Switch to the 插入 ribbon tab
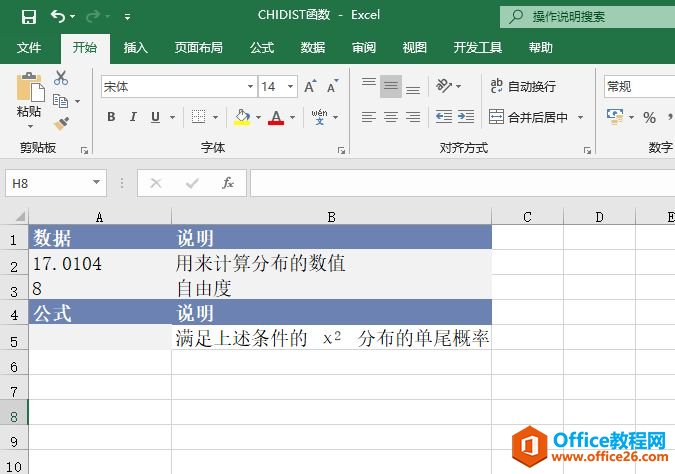Image resolution: width=675 pixels, height=474 pixels. tap(136, 47)
